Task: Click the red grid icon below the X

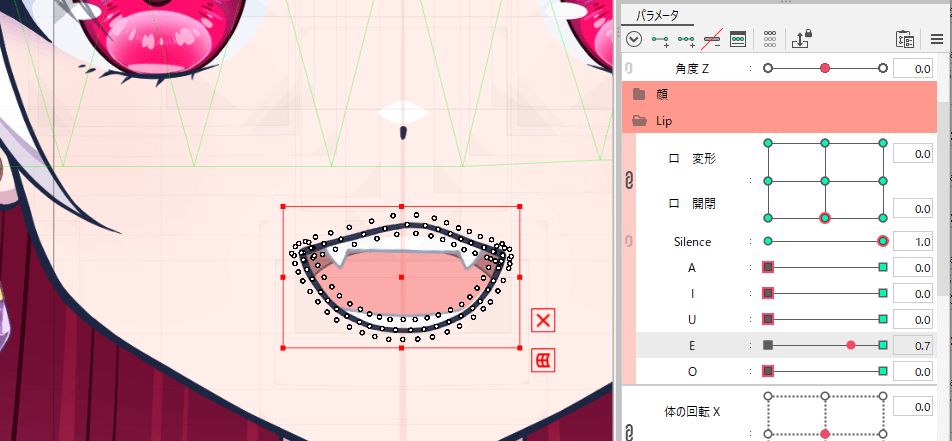Action: [x=543, y=360]
